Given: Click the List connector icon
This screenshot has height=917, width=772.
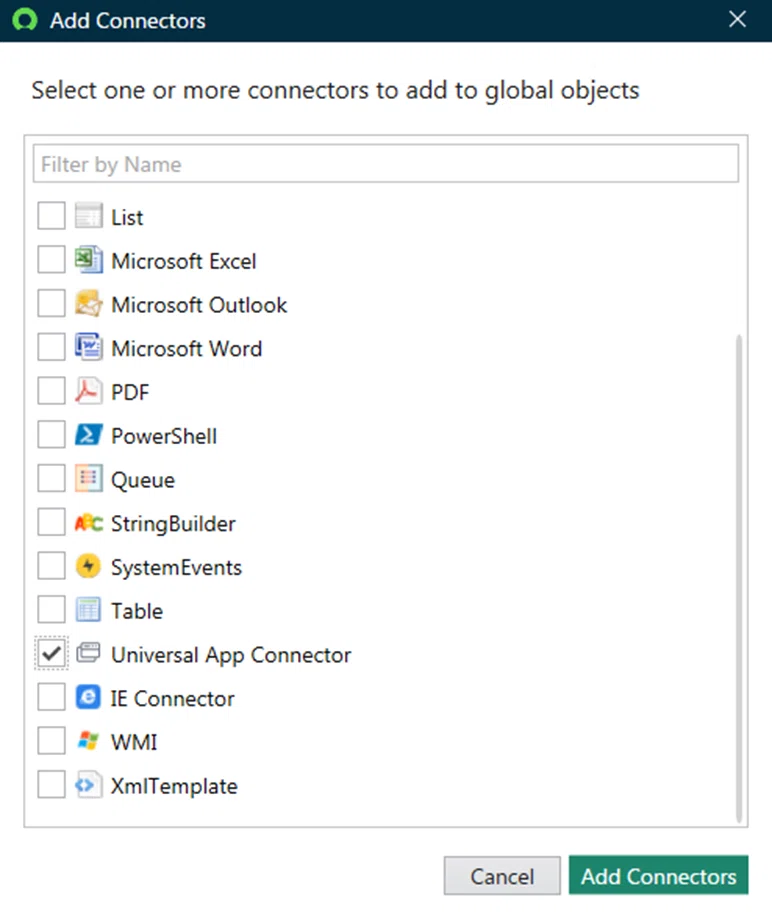Looking at the screenshot, I should click(89, 216).
